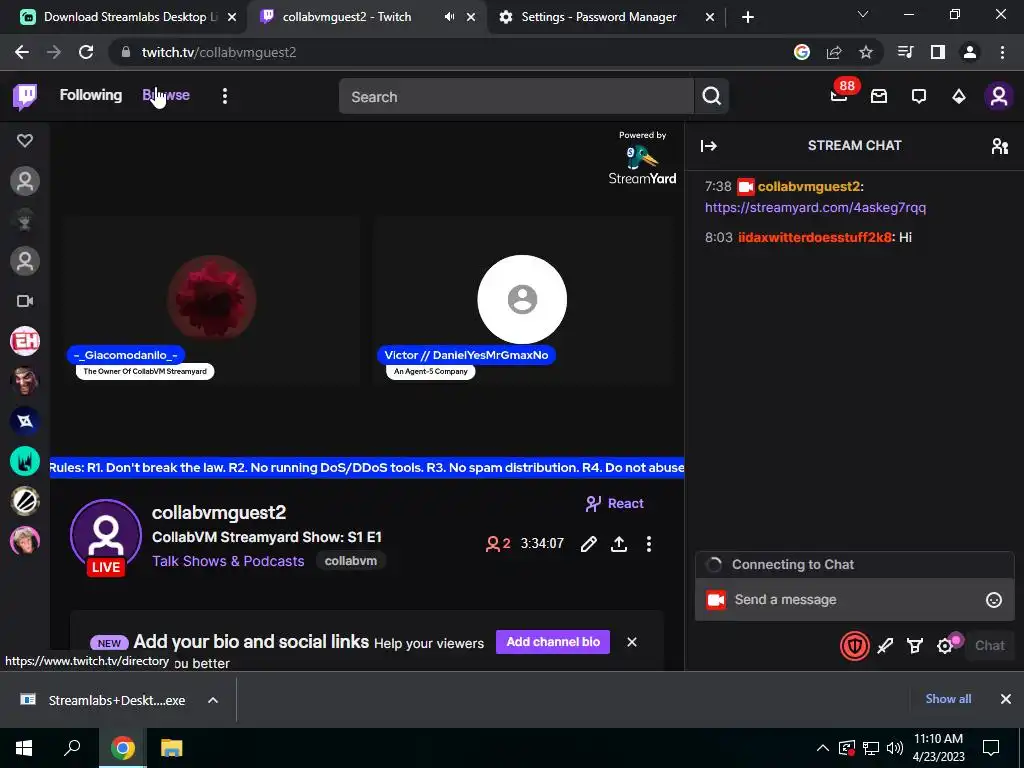Open the recommended channels camera icon

[x=25, y=301]
